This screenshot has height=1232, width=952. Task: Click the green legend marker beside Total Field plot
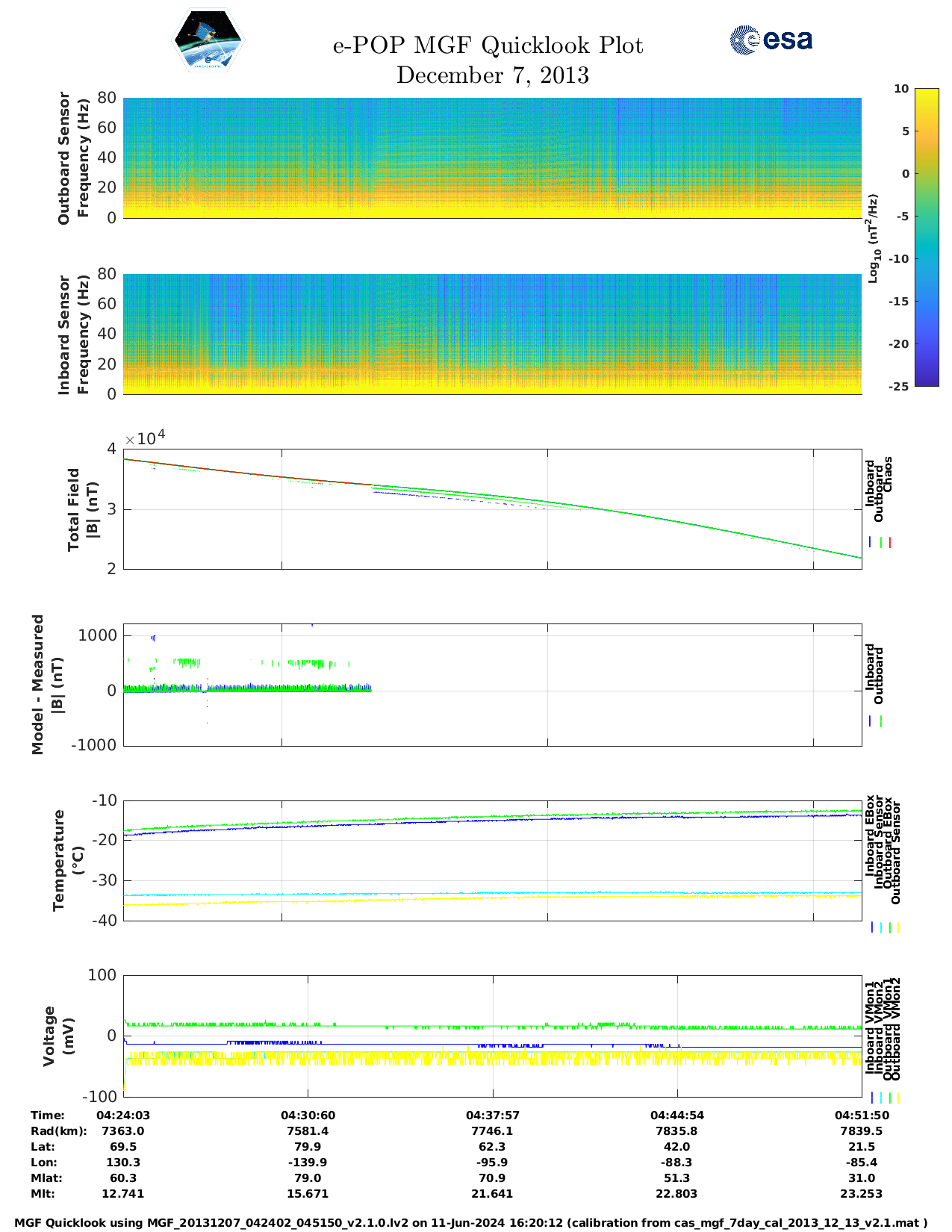click(x=881, y=543)
